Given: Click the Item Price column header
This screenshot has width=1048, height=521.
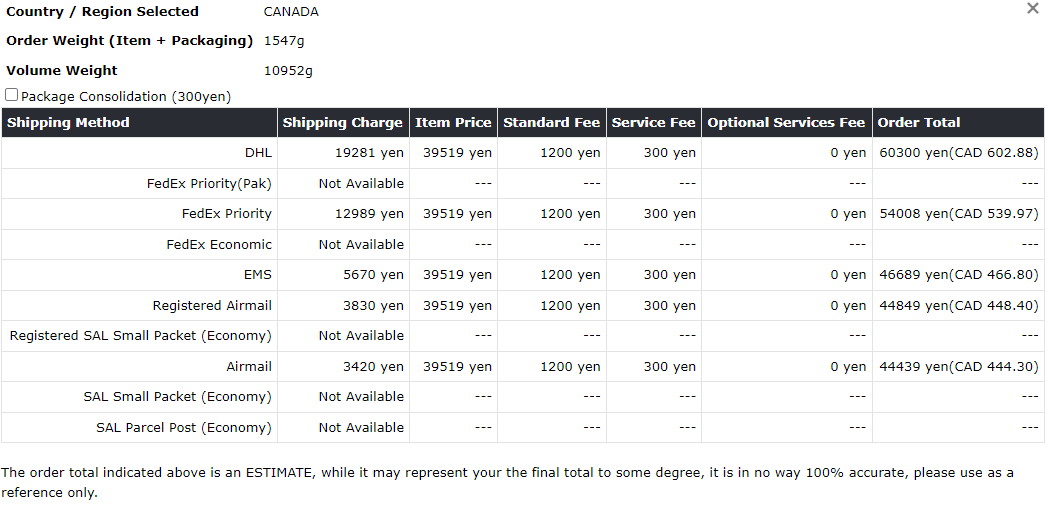Looking at the screenshot, I should tap(453, 123).
